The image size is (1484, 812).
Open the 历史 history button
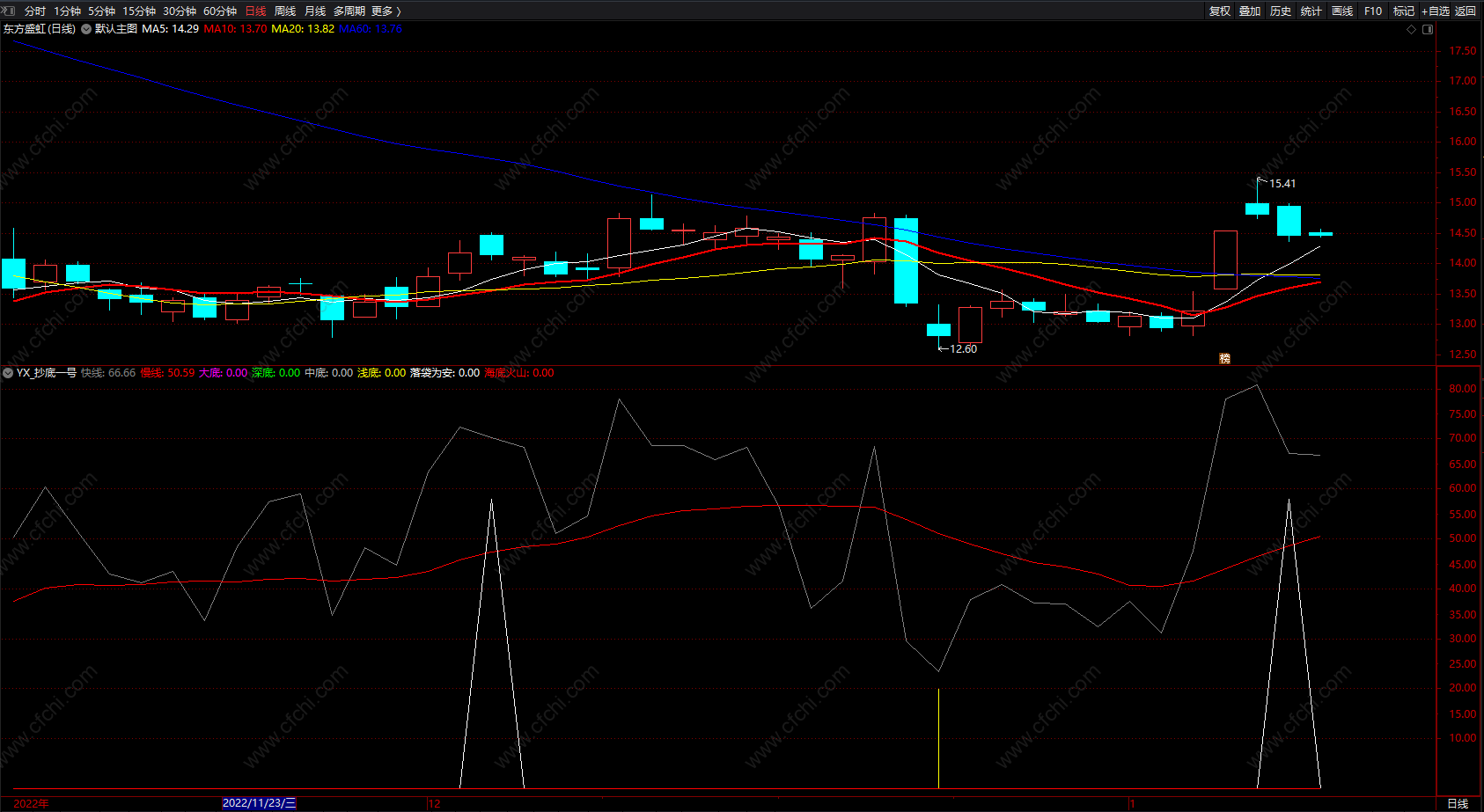pyautogui.click(x=1281, y=11)
